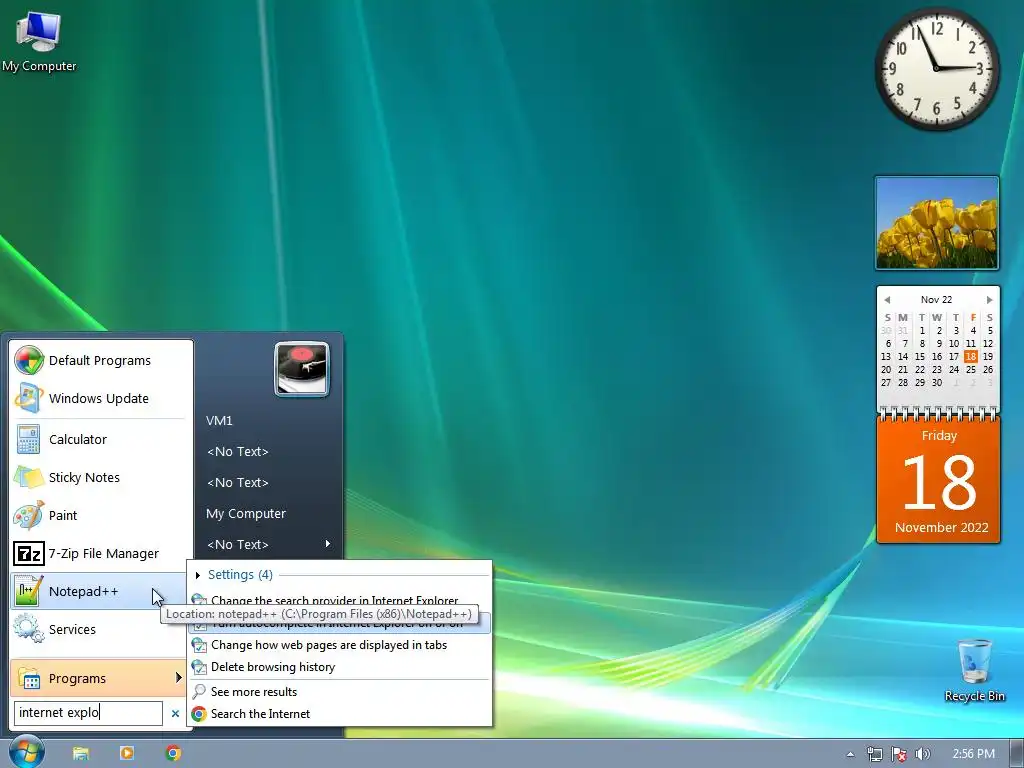Click the volume speaker tray icon
Viewport: 1024px width, 768px height.
(x=922, y=754)
